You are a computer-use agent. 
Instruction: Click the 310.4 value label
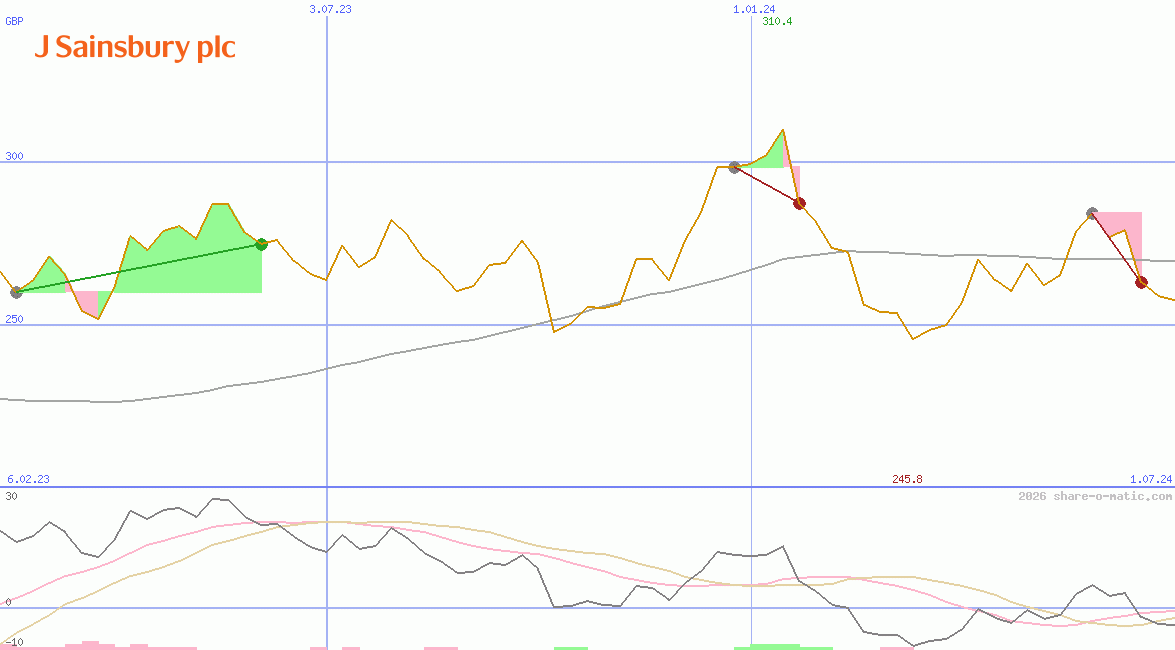click(x=777, y=20)
